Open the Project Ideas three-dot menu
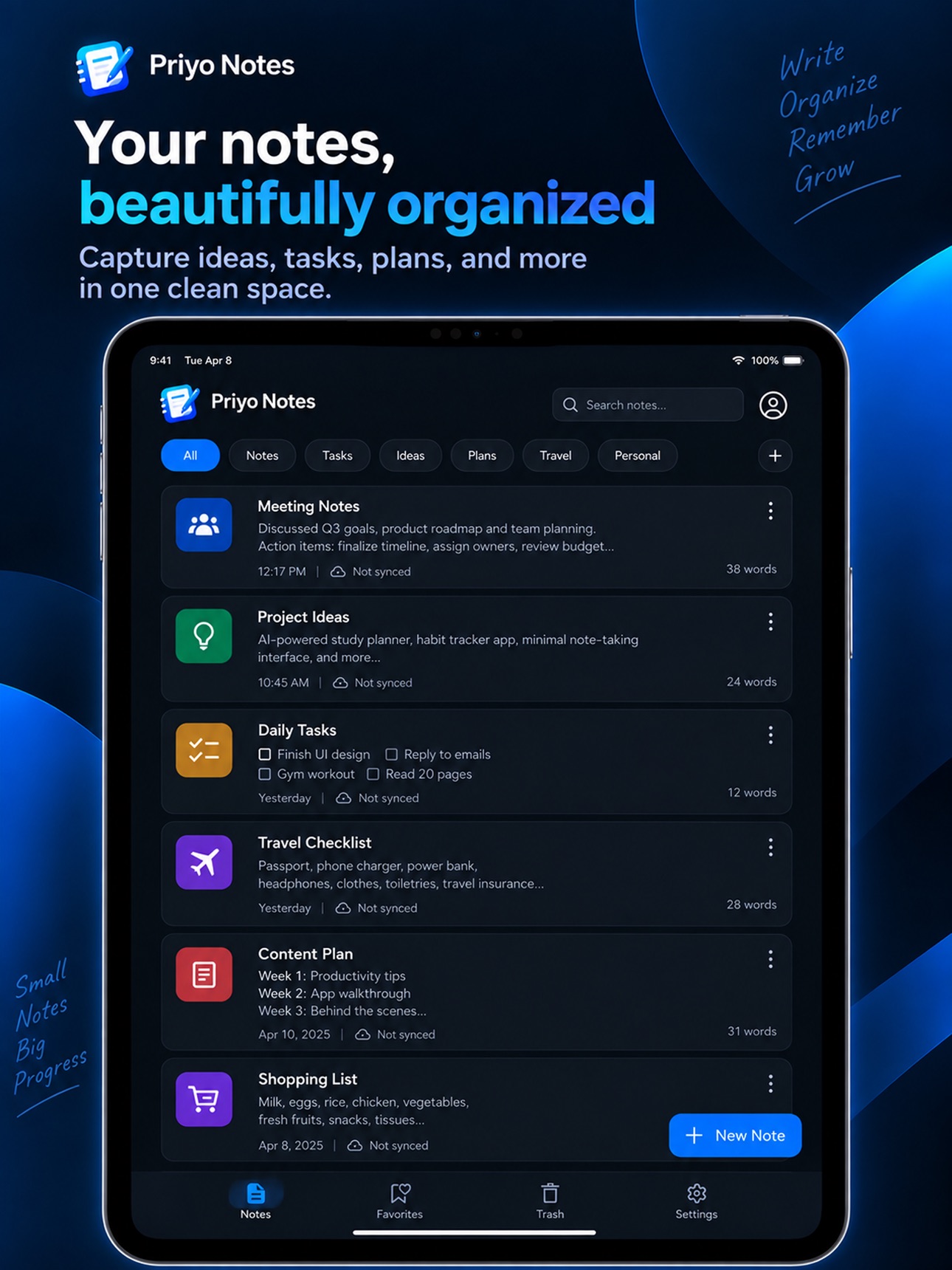 pos(770,622)
